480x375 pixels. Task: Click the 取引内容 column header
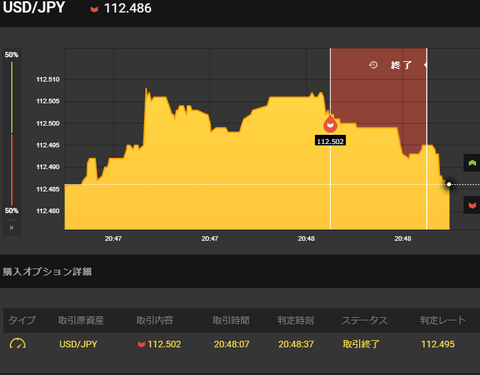[155, 320]
